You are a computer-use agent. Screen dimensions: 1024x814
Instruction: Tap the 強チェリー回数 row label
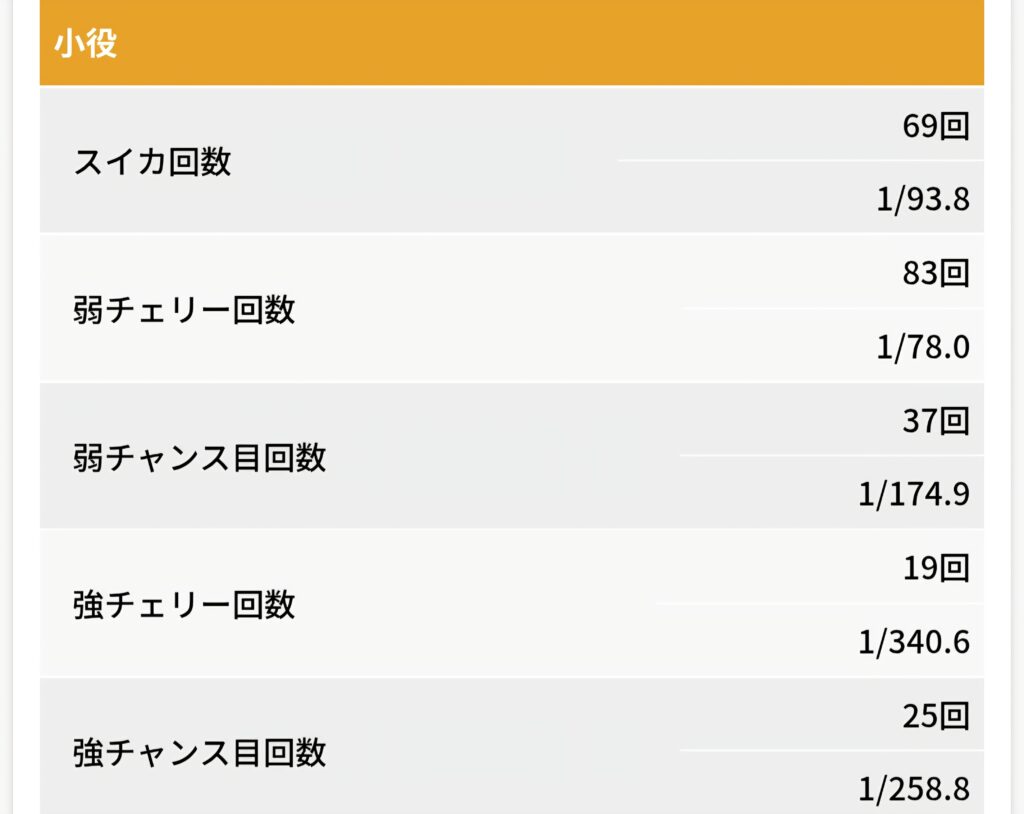click(x=184, y=605)
